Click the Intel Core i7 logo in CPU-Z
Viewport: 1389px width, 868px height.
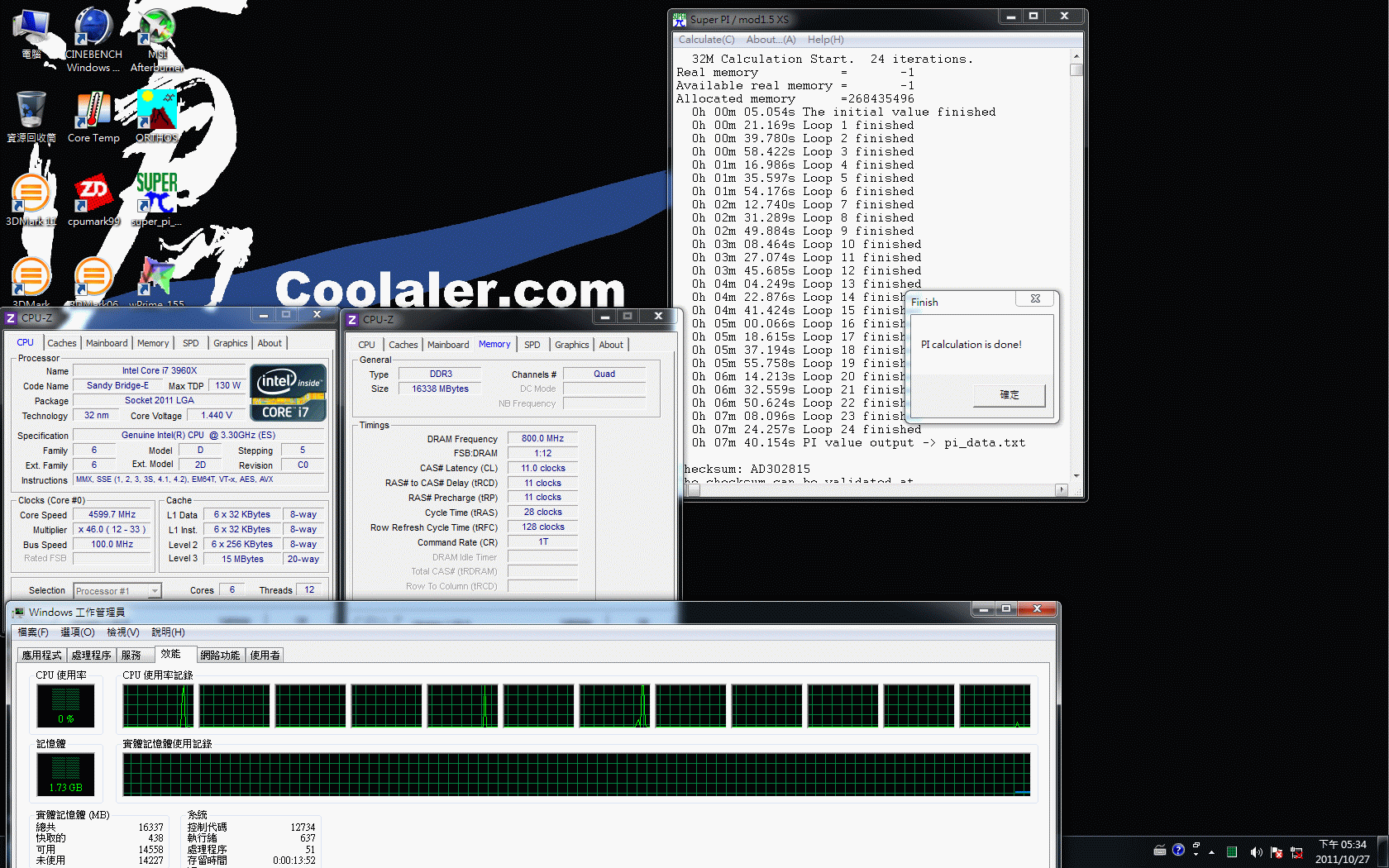[288, 393]
